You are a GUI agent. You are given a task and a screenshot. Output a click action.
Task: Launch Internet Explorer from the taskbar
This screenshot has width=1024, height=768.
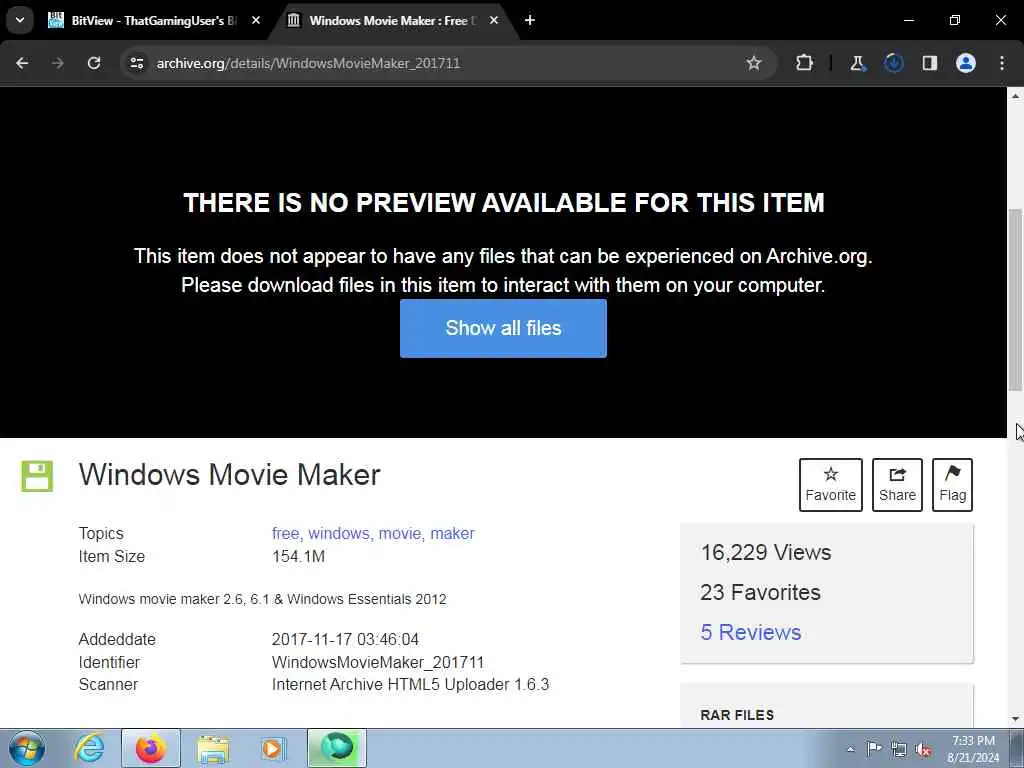tap(89, 748)
